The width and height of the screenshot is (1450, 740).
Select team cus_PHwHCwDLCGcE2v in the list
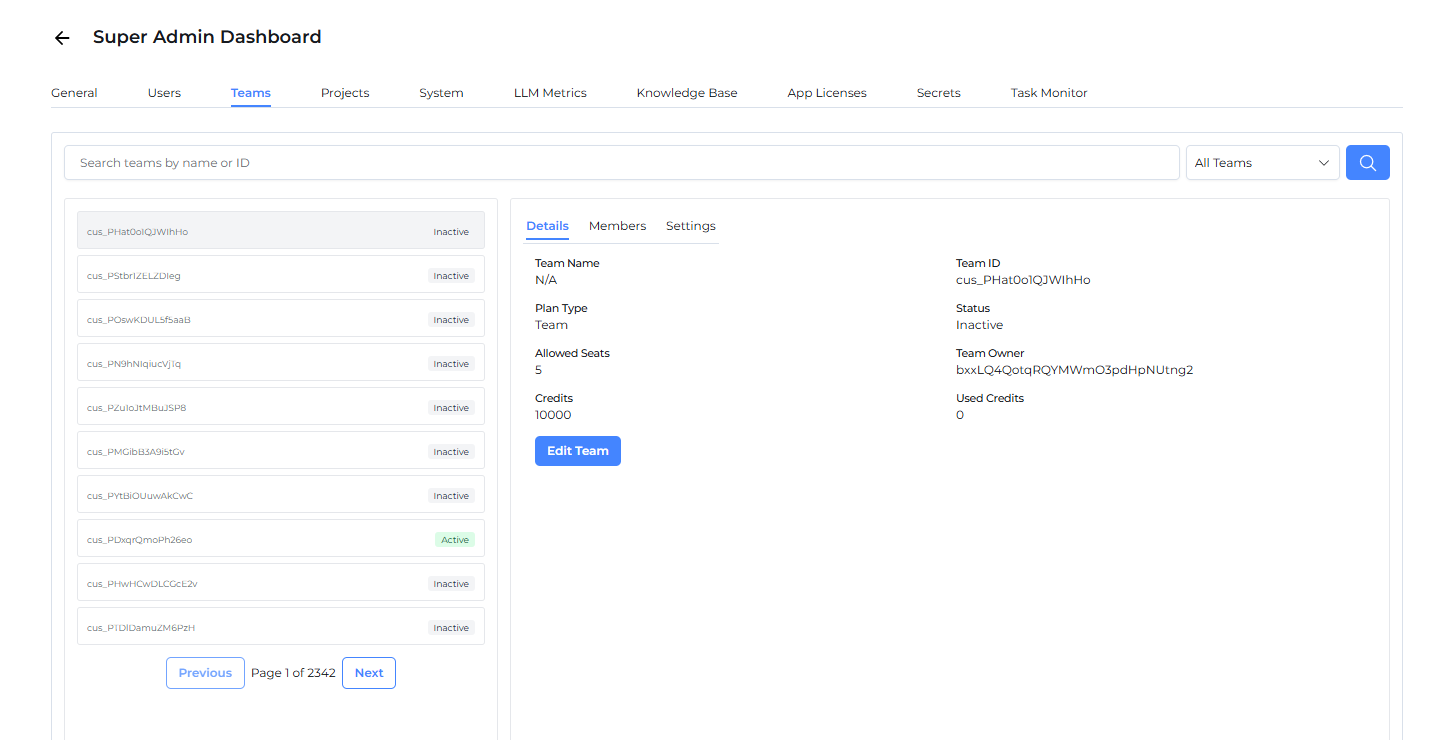tap(281, 582)
